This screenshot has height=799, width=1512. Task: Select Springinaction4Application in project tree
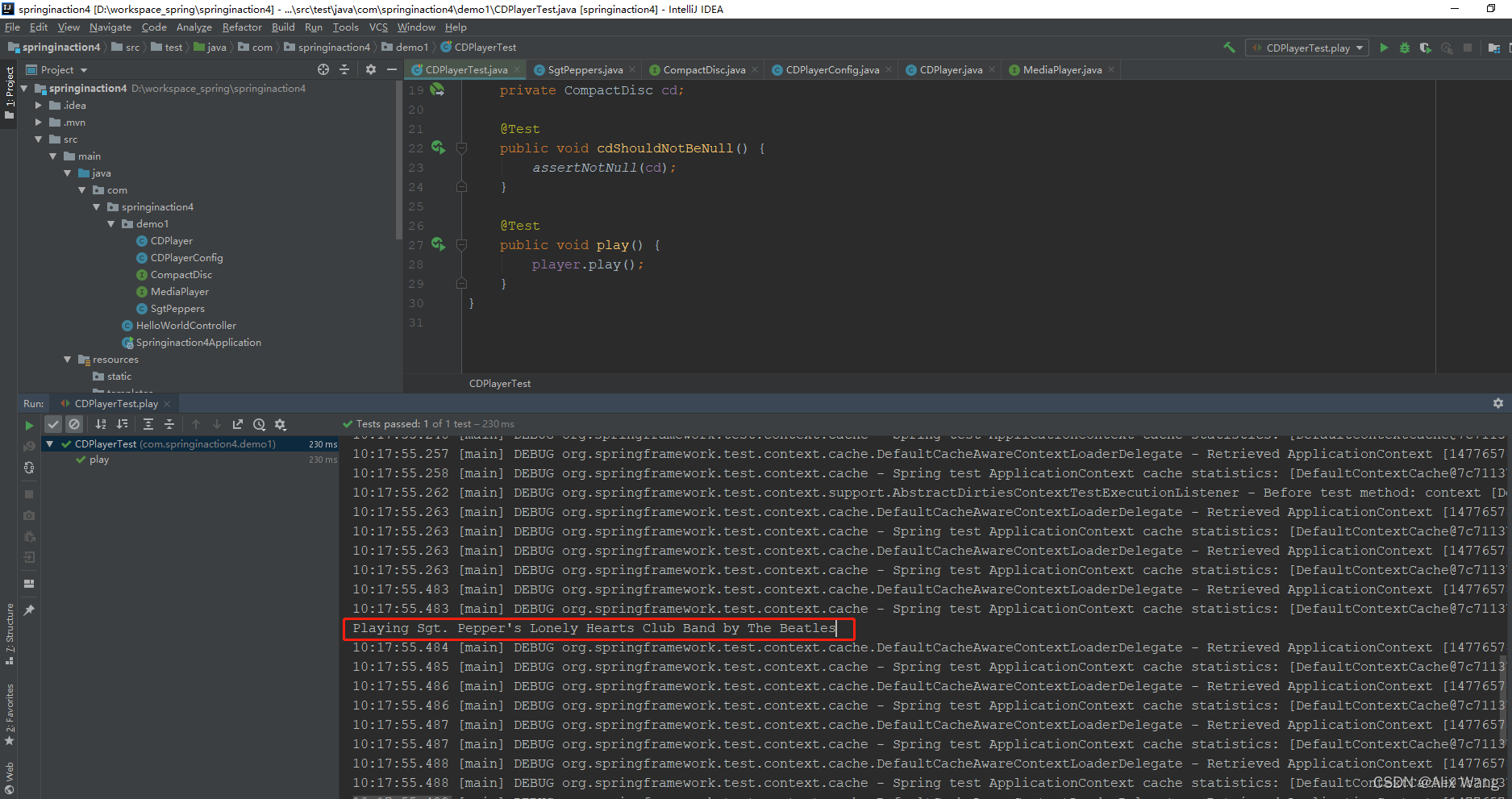pyautogui.click(x=198, y=343)
